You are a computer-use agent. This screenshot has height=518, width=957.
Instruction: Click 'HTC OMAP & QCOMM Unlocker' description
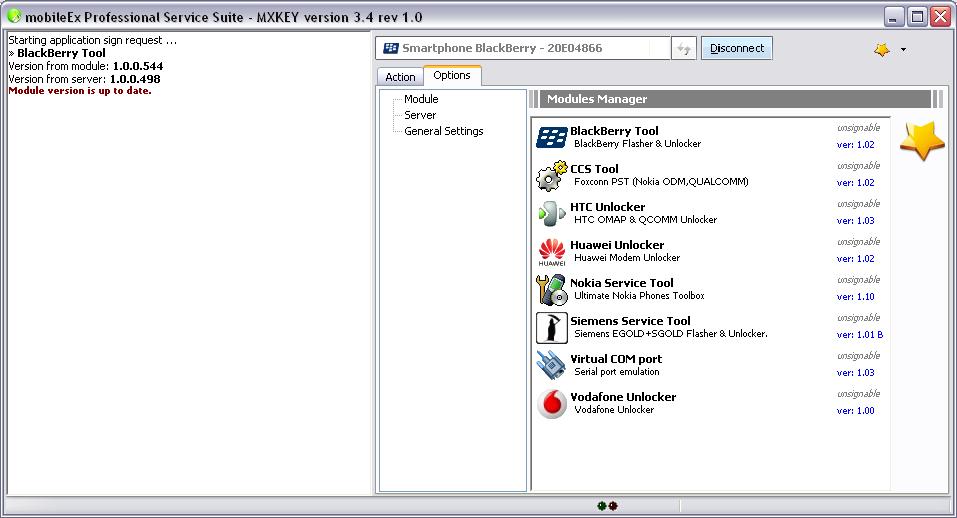pyautogui.click(x=645, y=219)
